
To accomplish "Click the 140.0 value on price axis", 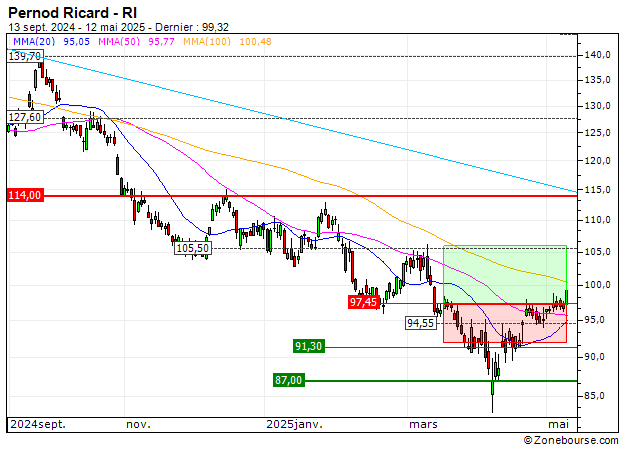I will (599, 55).
